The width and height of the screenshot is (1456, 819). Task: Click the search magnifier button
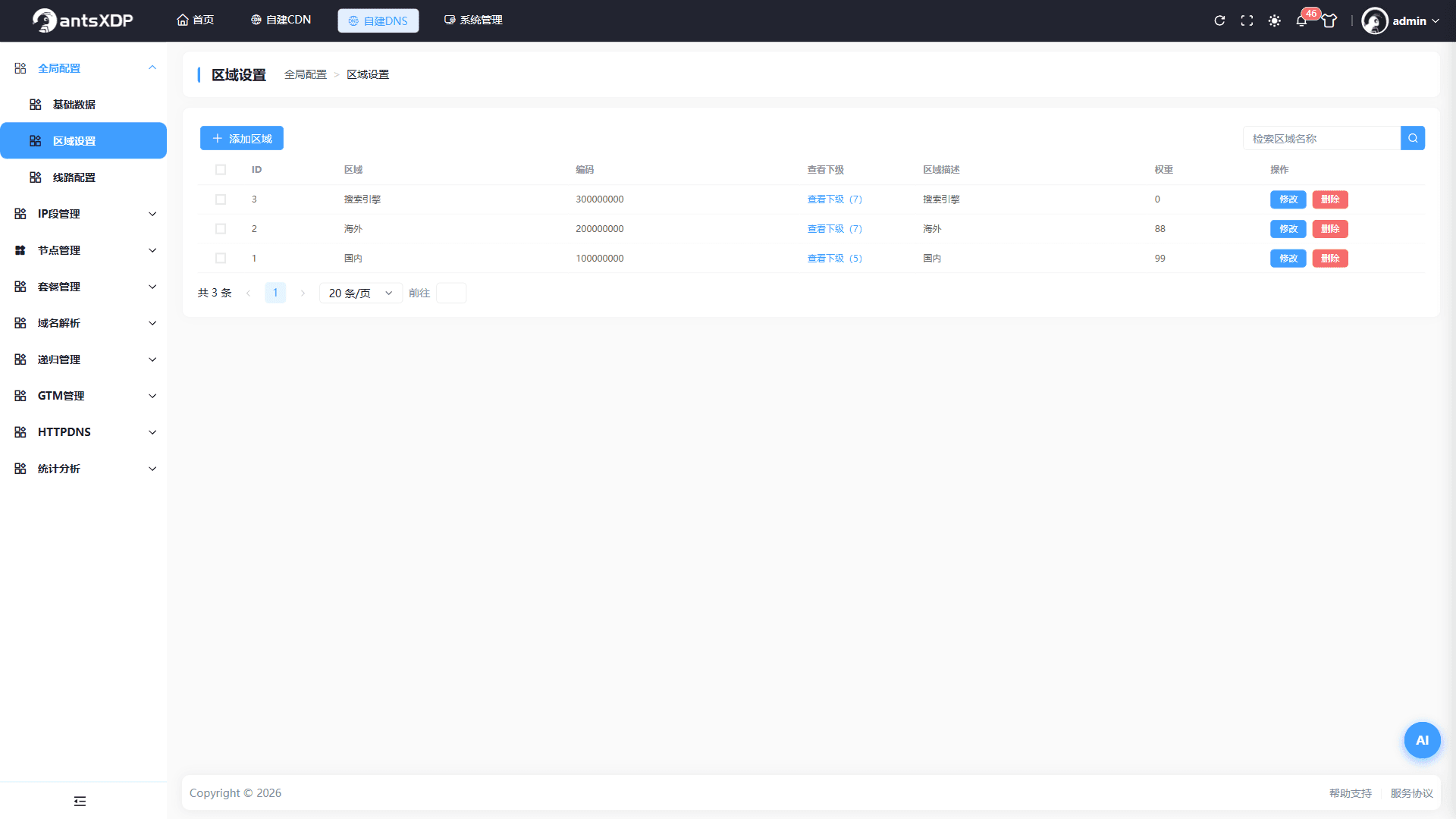pyautogui.click(x=1413, y=138)
